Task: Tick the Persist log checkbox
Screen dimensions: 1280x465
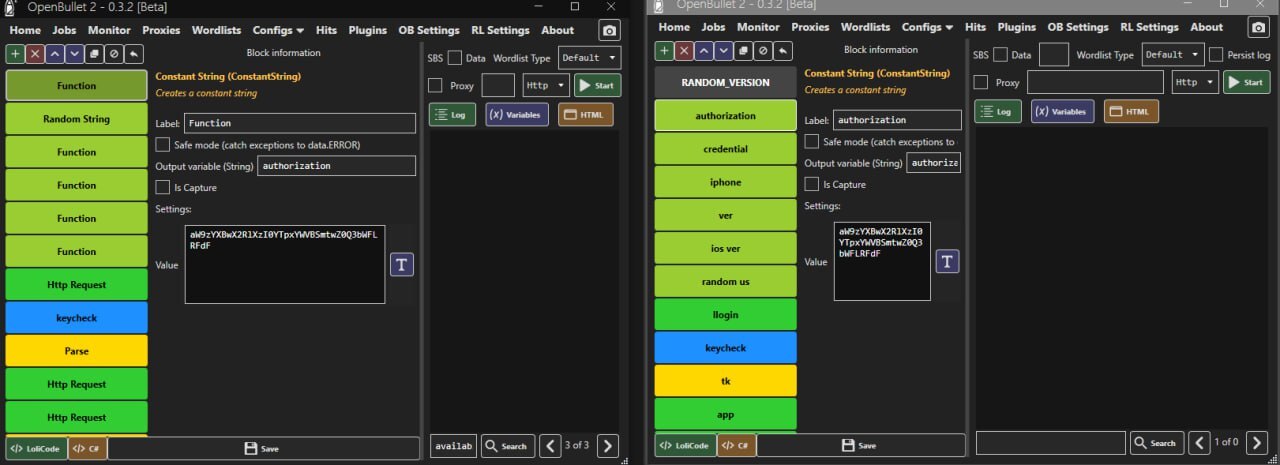Action: (x=1216, y=55)
